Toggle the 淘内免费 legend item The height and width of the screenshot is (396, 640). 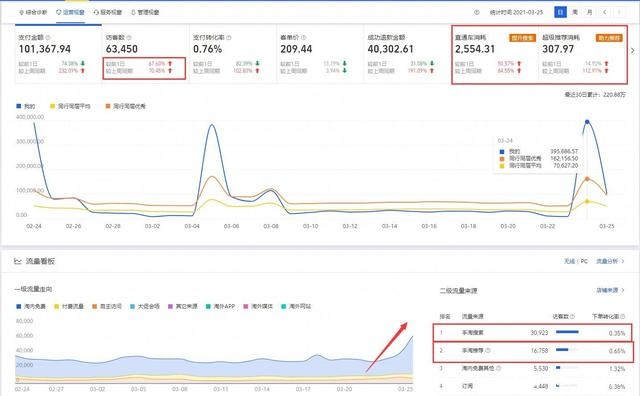pyautogui.click(x=31, y=306)
